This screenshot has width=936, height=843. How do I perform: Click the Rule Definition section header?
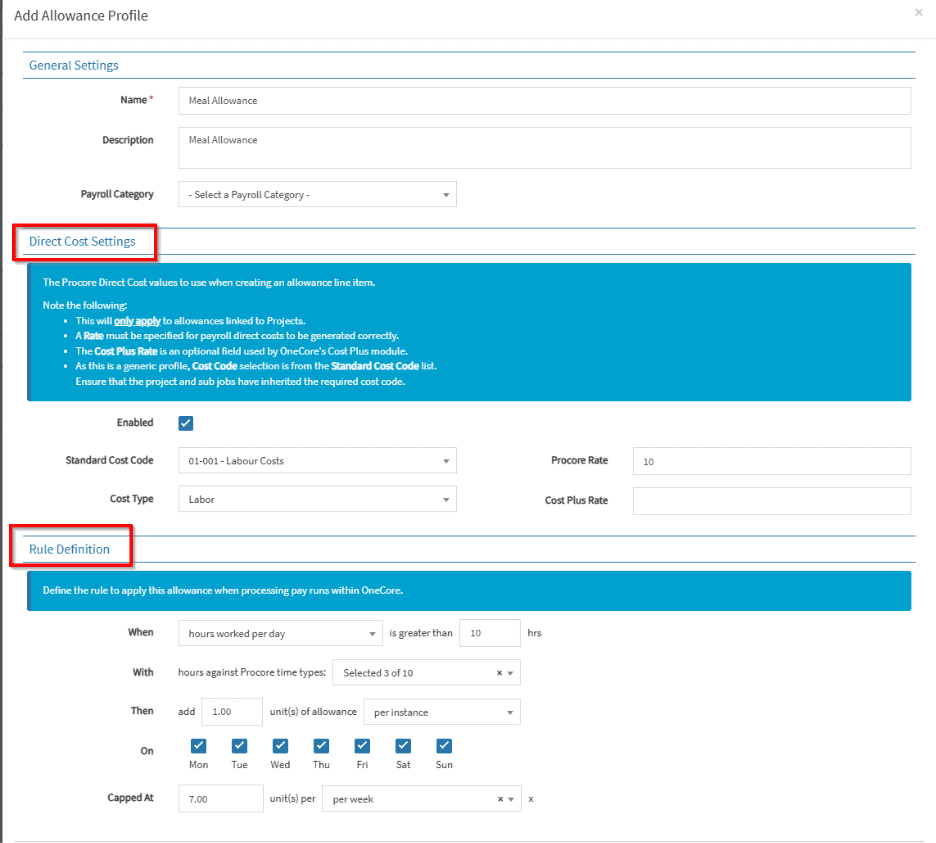(69, 549)
